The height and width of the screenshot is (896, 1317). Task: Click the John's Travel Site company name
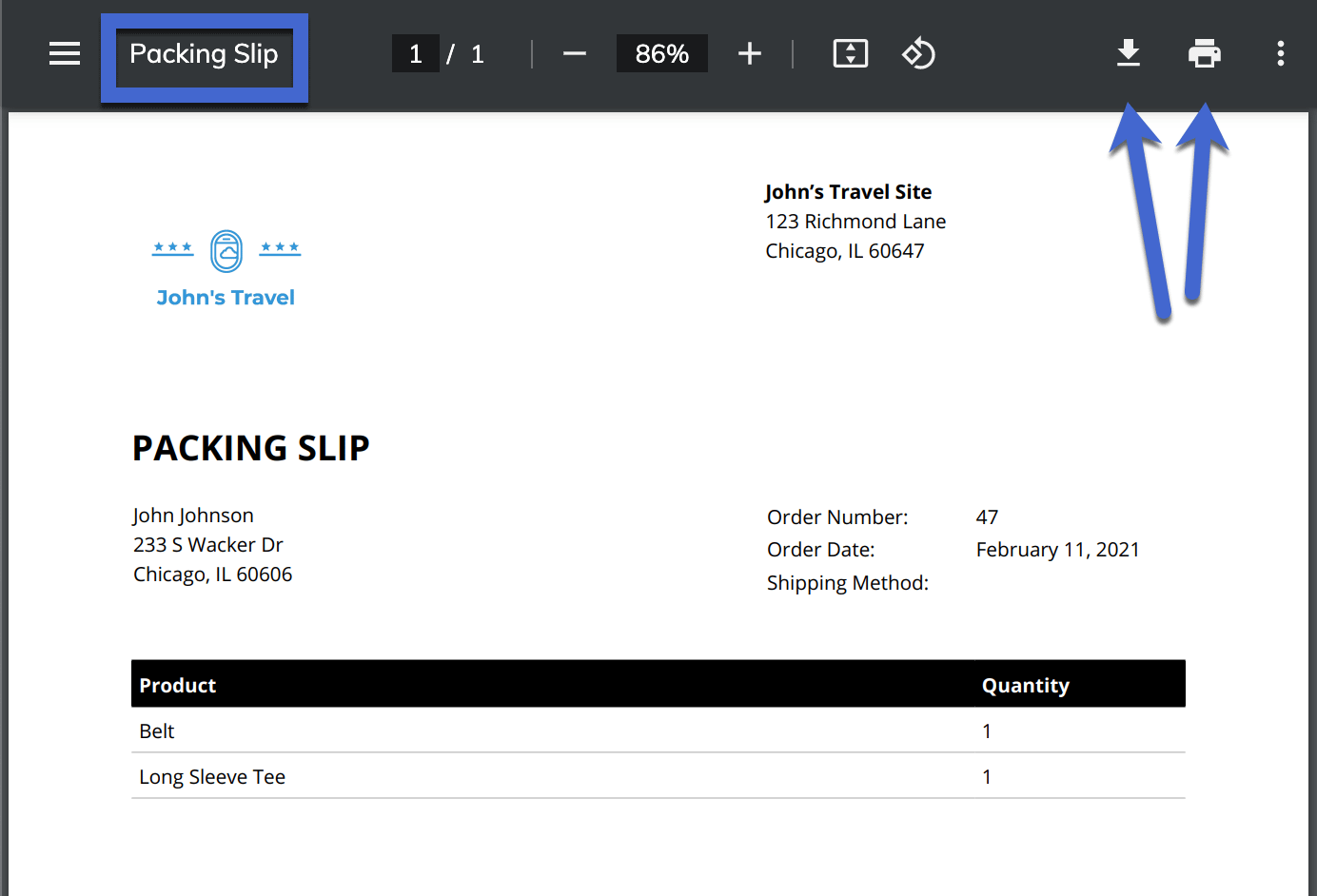pos(848,192)
